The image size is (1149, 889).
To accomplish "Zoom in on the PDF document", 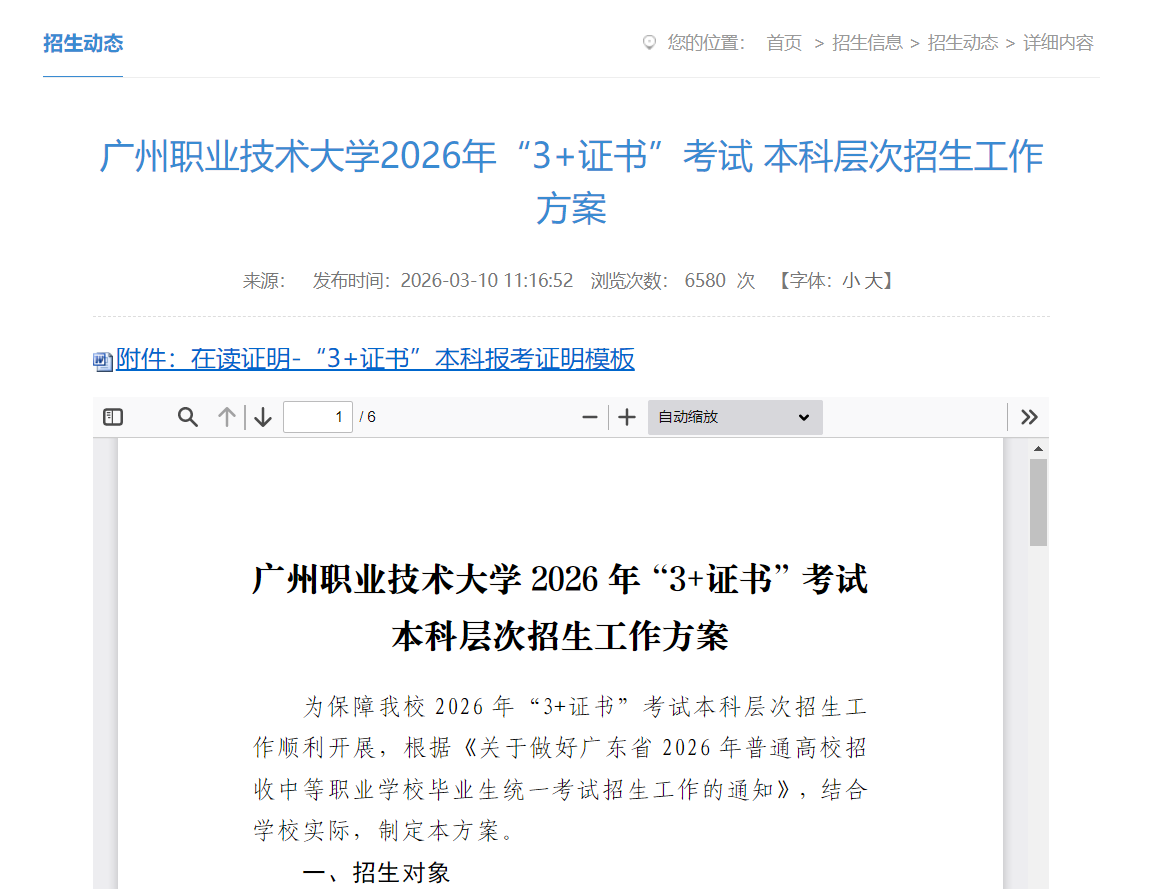I will click(x=626, y=417).
